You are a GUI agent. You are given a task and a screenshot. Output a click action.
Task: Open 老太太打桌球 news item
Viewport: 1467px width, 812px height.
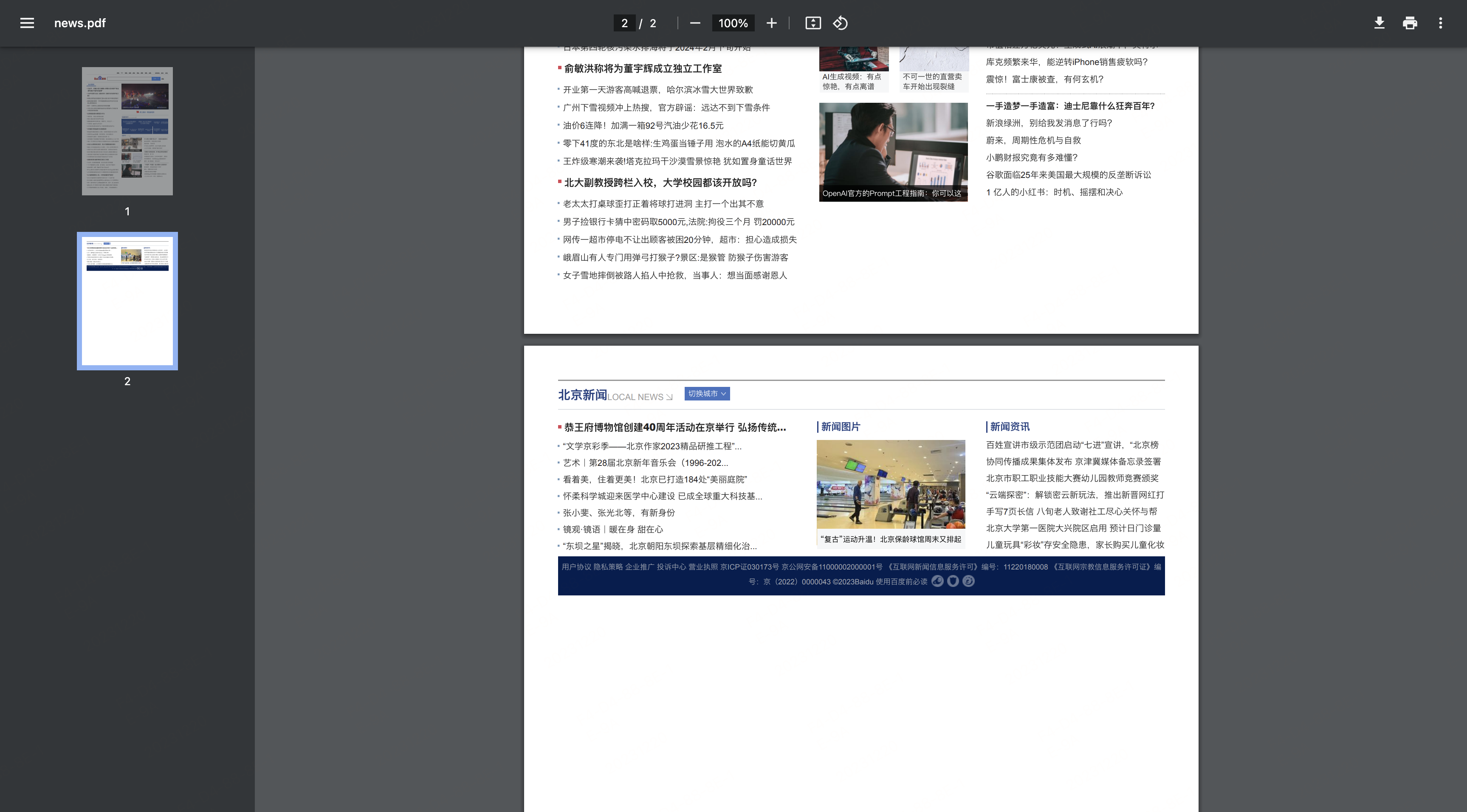click(x=663, y=204)
